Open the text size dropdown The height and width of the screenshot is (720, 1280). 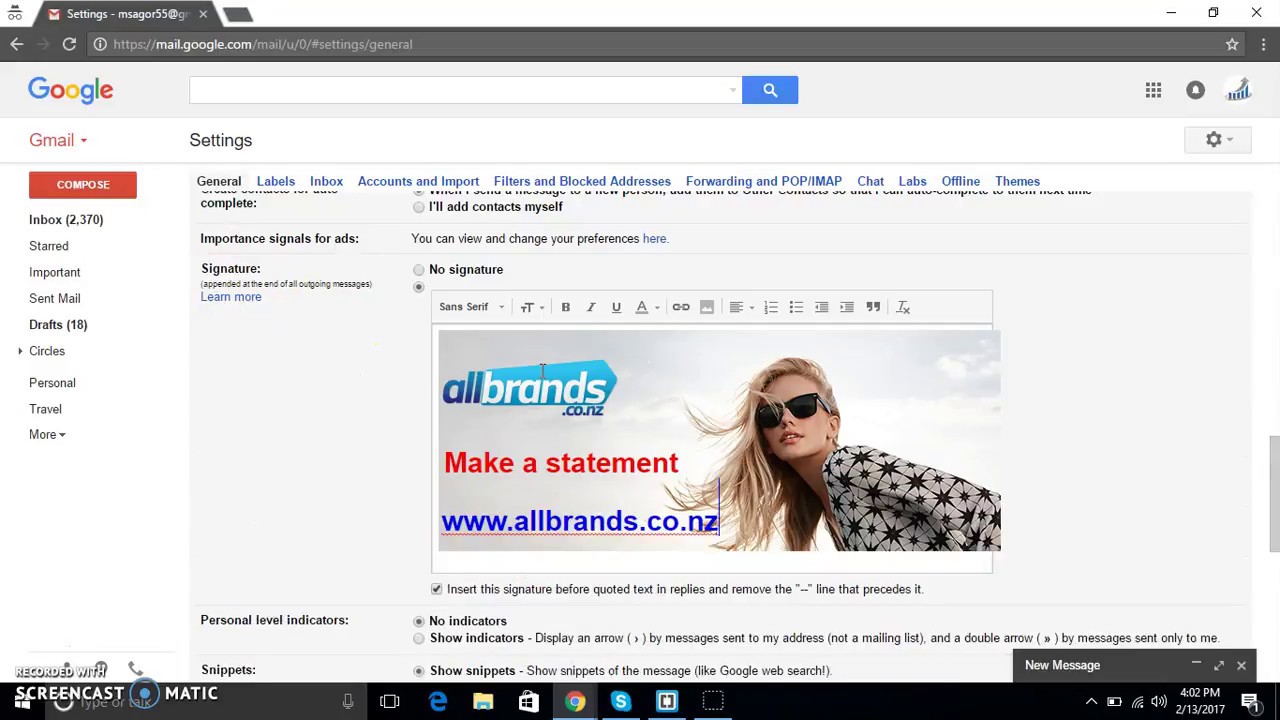coord(532,307)
